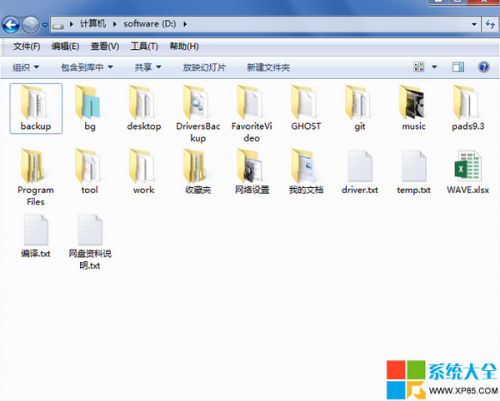Select the tool folder icon
This screenshot has height=401, width=500.
tap(88, 166)
